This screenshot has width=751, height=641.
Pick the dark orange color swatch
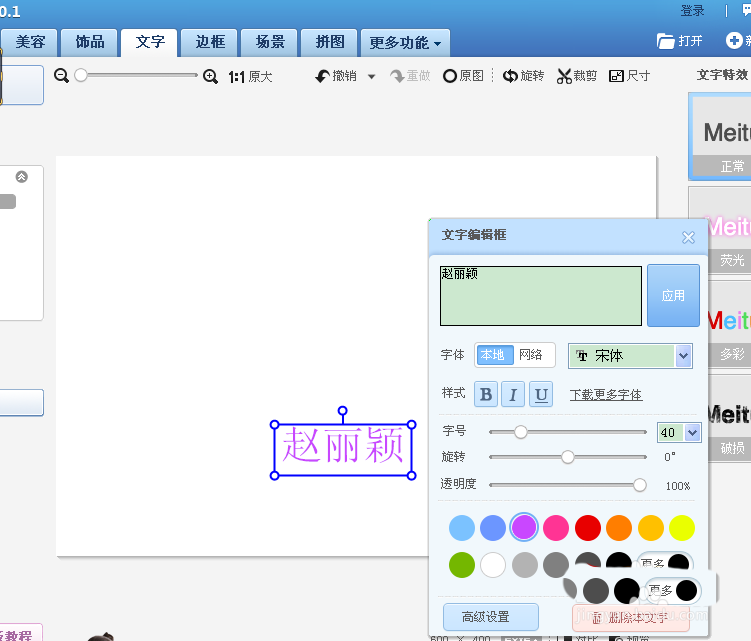click(619, 528)
